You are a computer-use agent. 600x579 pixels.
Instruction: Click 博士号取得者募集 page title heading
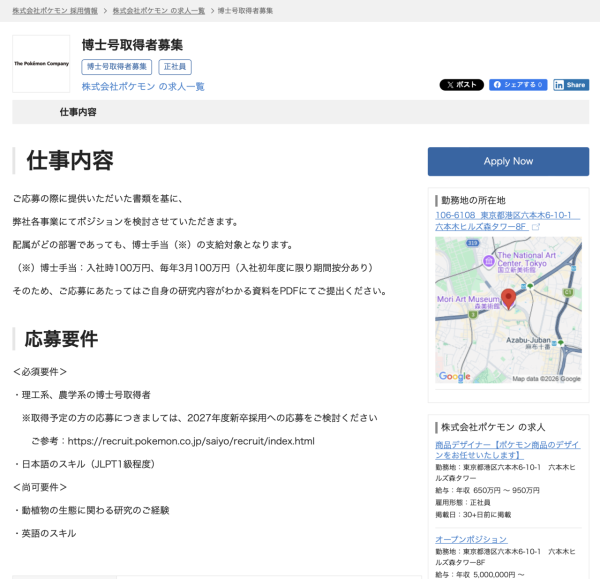pos(132,45)
